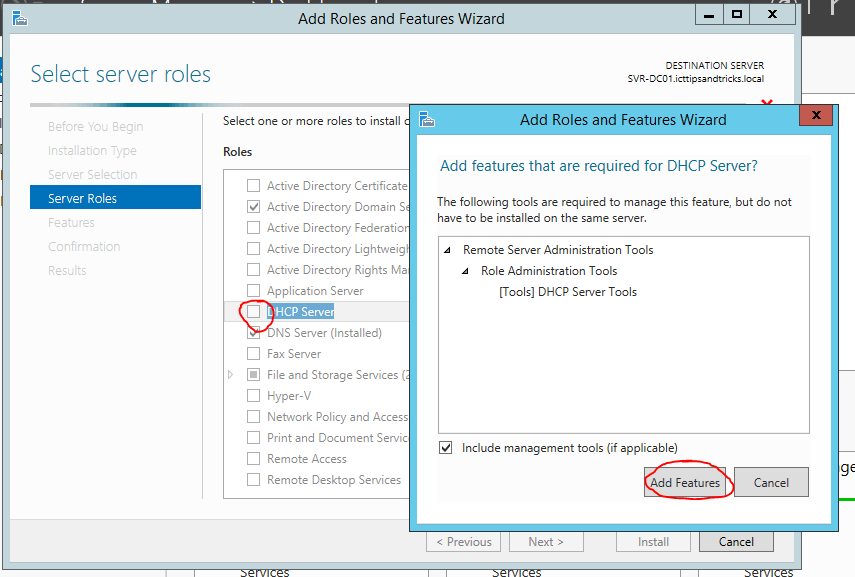Tick the DHCP Server role checkbox
The height and width of the screenshot is (577, 855).
pos(254,311)
